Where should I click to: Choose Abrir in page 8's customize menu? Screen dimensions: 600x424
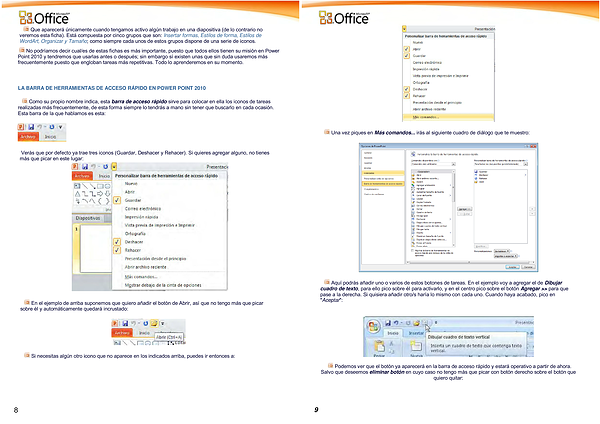130,192
